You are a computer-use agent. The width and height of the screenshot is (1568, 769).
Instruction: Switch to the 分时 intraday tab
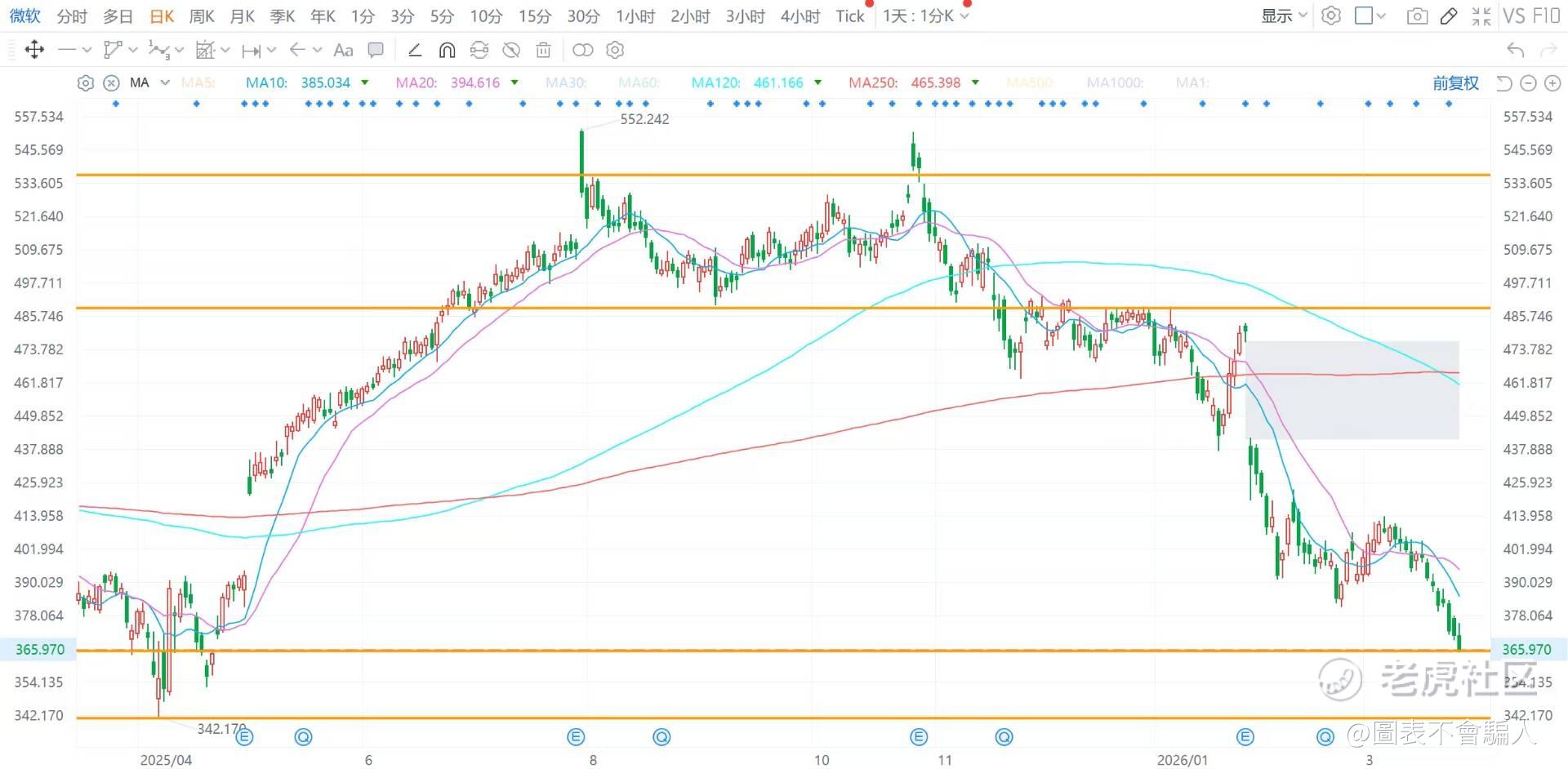[x=72, y=16]
